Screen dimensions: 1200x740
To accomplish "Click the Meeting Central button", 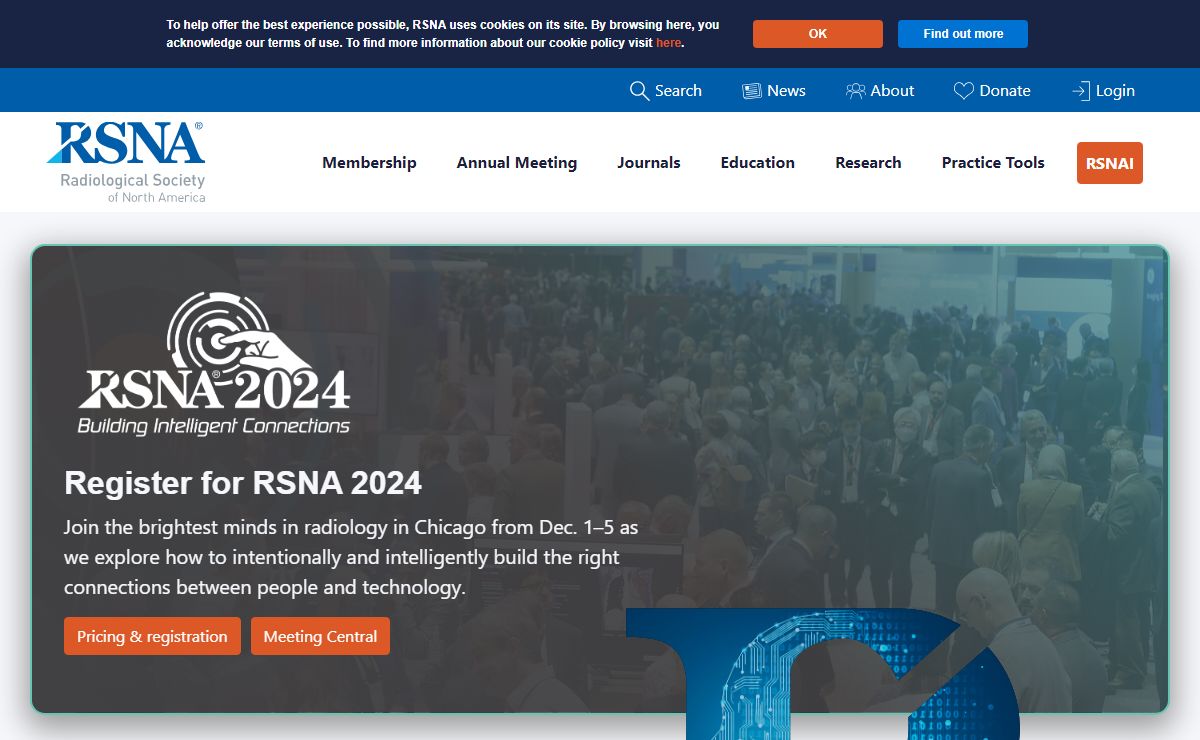I will pyautogui.click(x=320, y=636).
